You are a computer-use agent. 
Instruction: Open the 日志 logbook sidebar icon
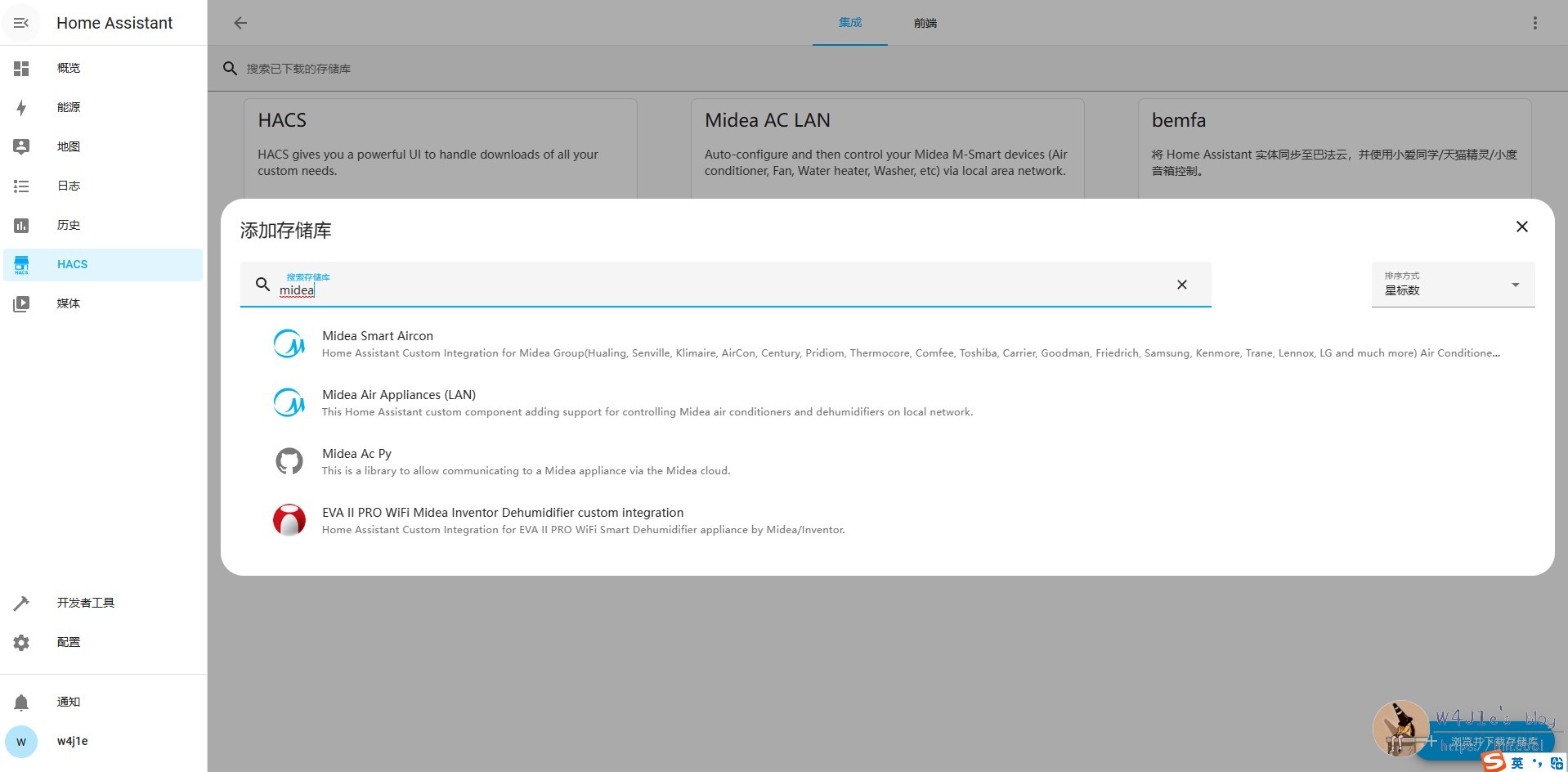[21, 186]
